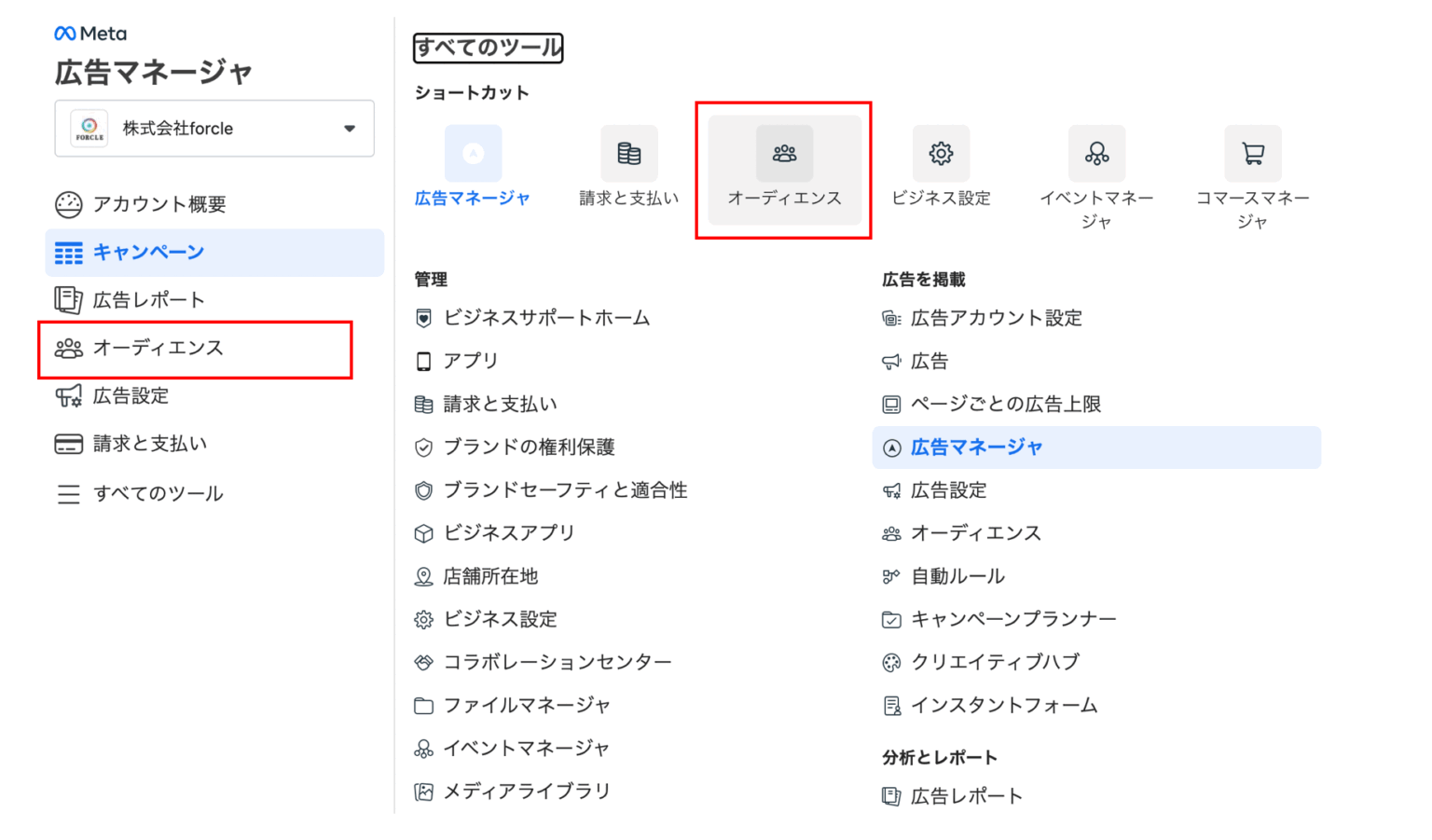1432x840 pixels.
Task: Click the アプリ phone icon
Action: 424,362
